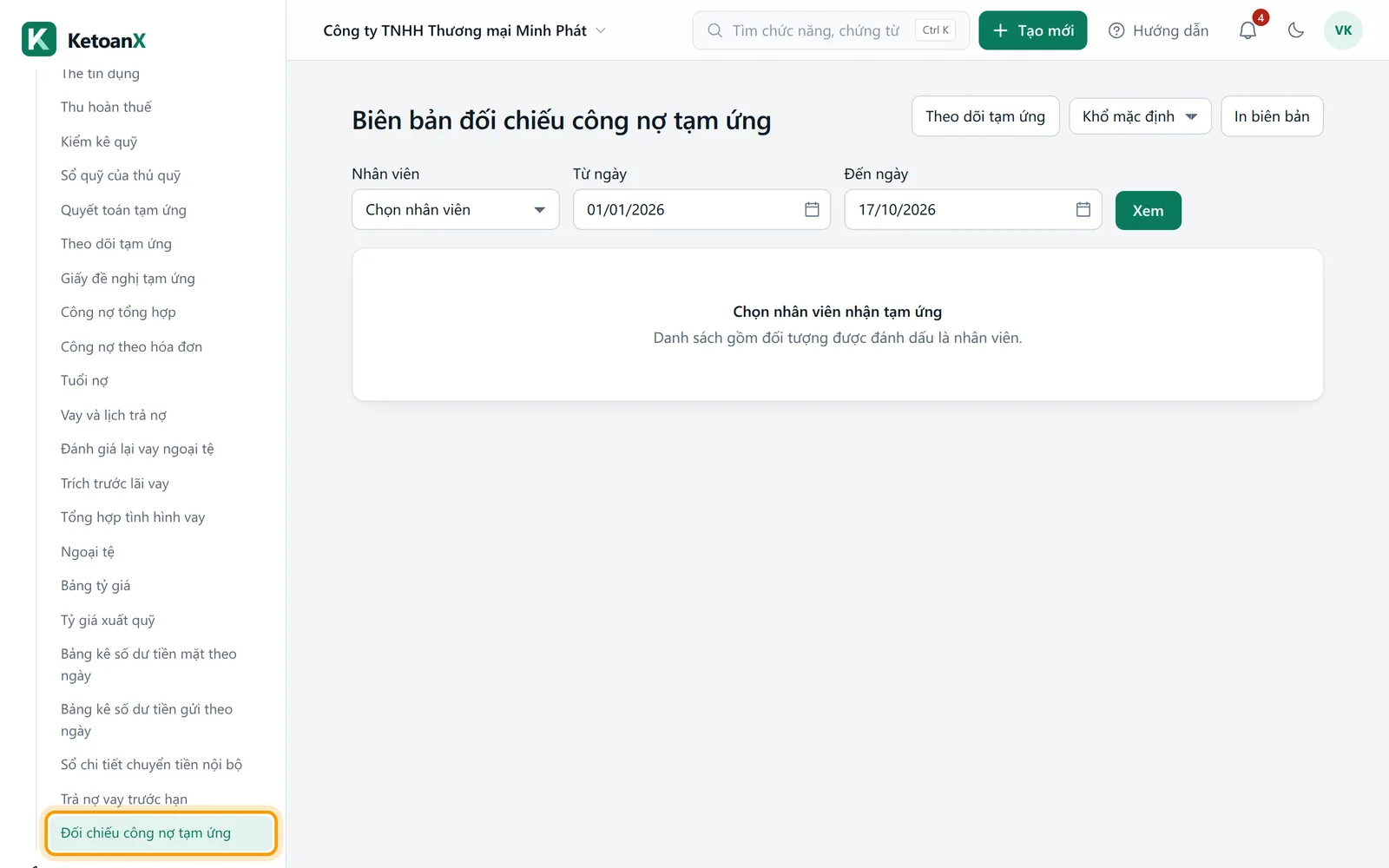The width and height of the screenshot is (1389, 868).
Task: Select Theo dõi tạm ứng sidebar item
Action: [116, 244]
